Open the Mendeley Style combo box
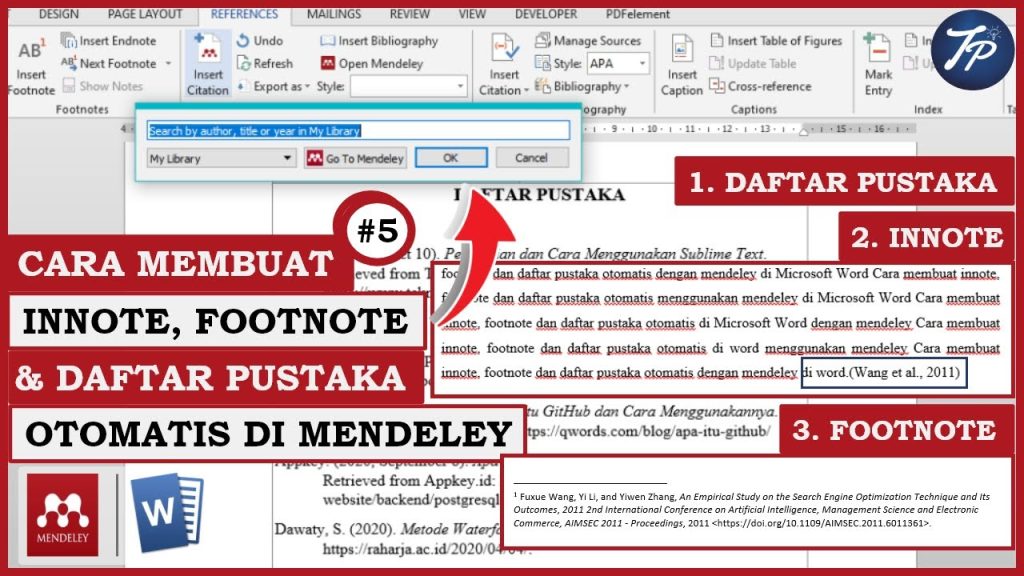The height and width of the screenshot is (576, 1024). coord(409,86)
